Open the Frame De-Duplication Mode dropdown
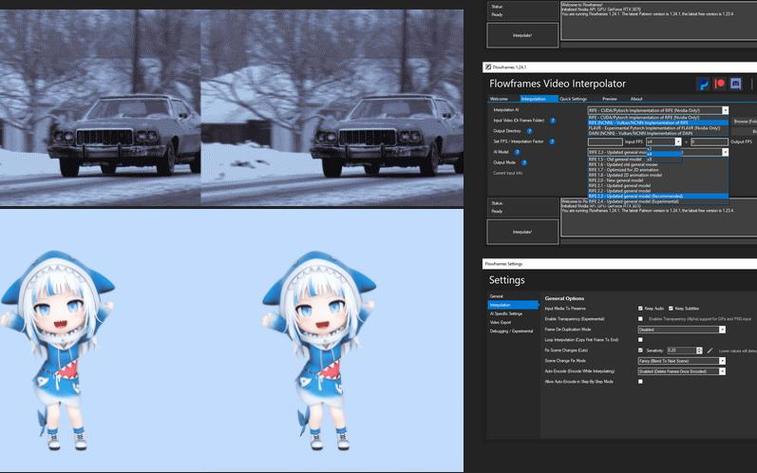The height and width of the screenshot is (473, 757). (x=681, y=330)
